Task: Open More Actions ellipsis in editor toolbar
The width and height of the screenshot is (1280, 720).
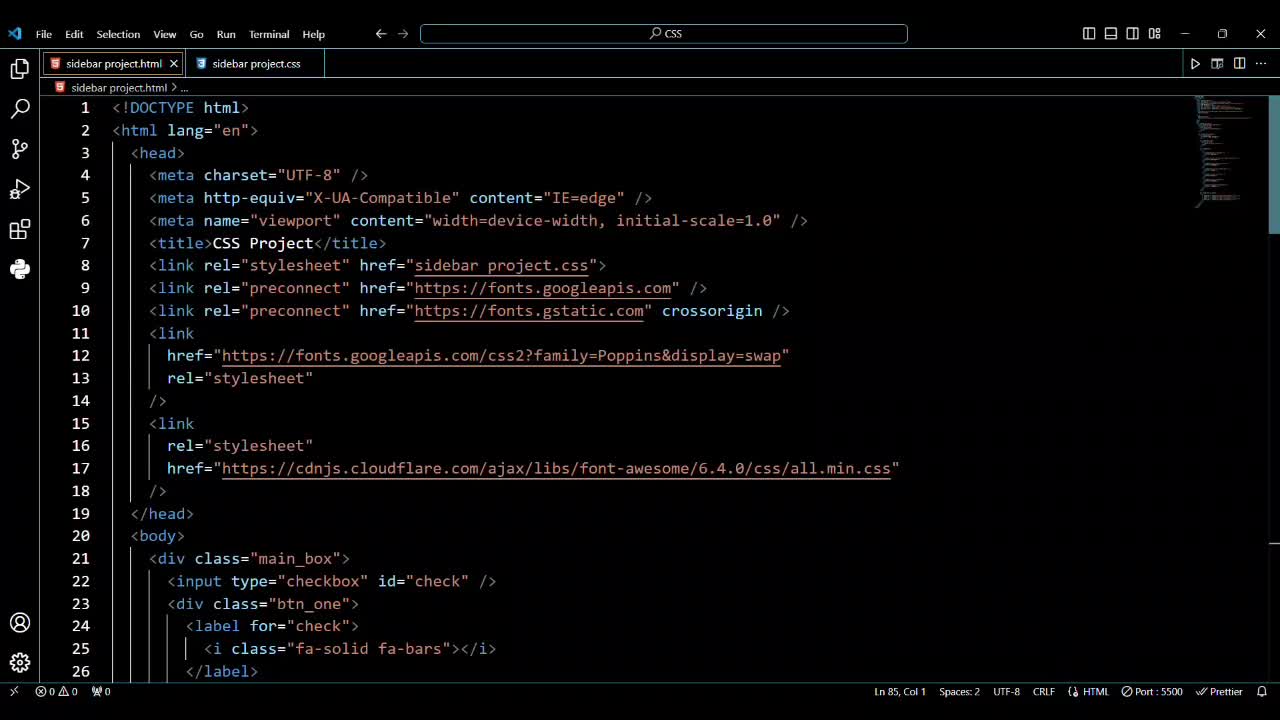Action: [x=1261, y=64]
